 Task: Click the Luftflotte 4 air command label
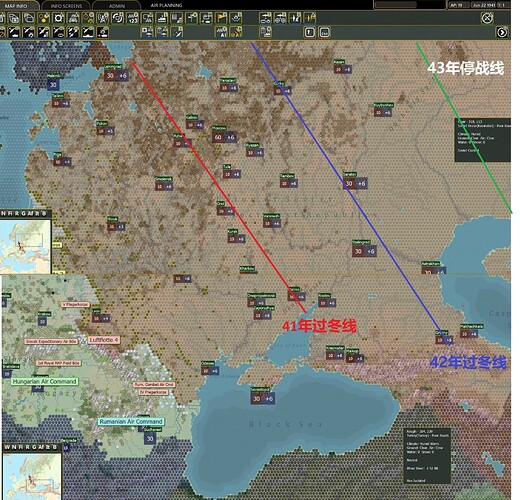[104, 340]
